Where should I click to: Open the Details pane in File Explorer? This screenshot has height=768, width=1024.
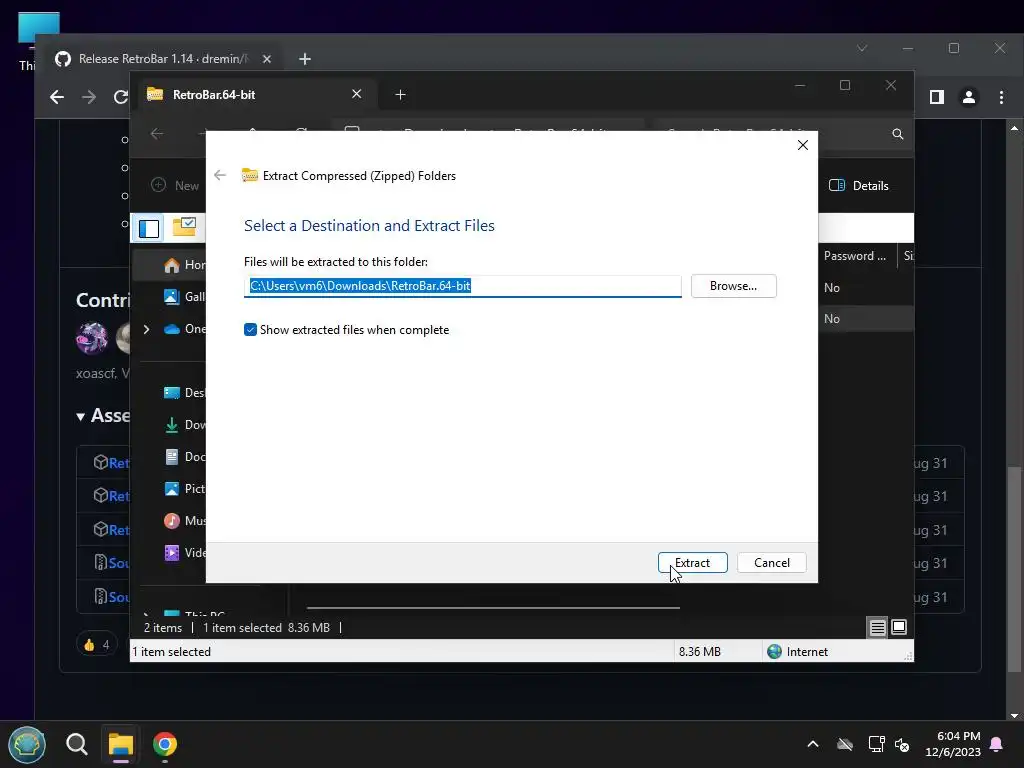click(859, 185)
